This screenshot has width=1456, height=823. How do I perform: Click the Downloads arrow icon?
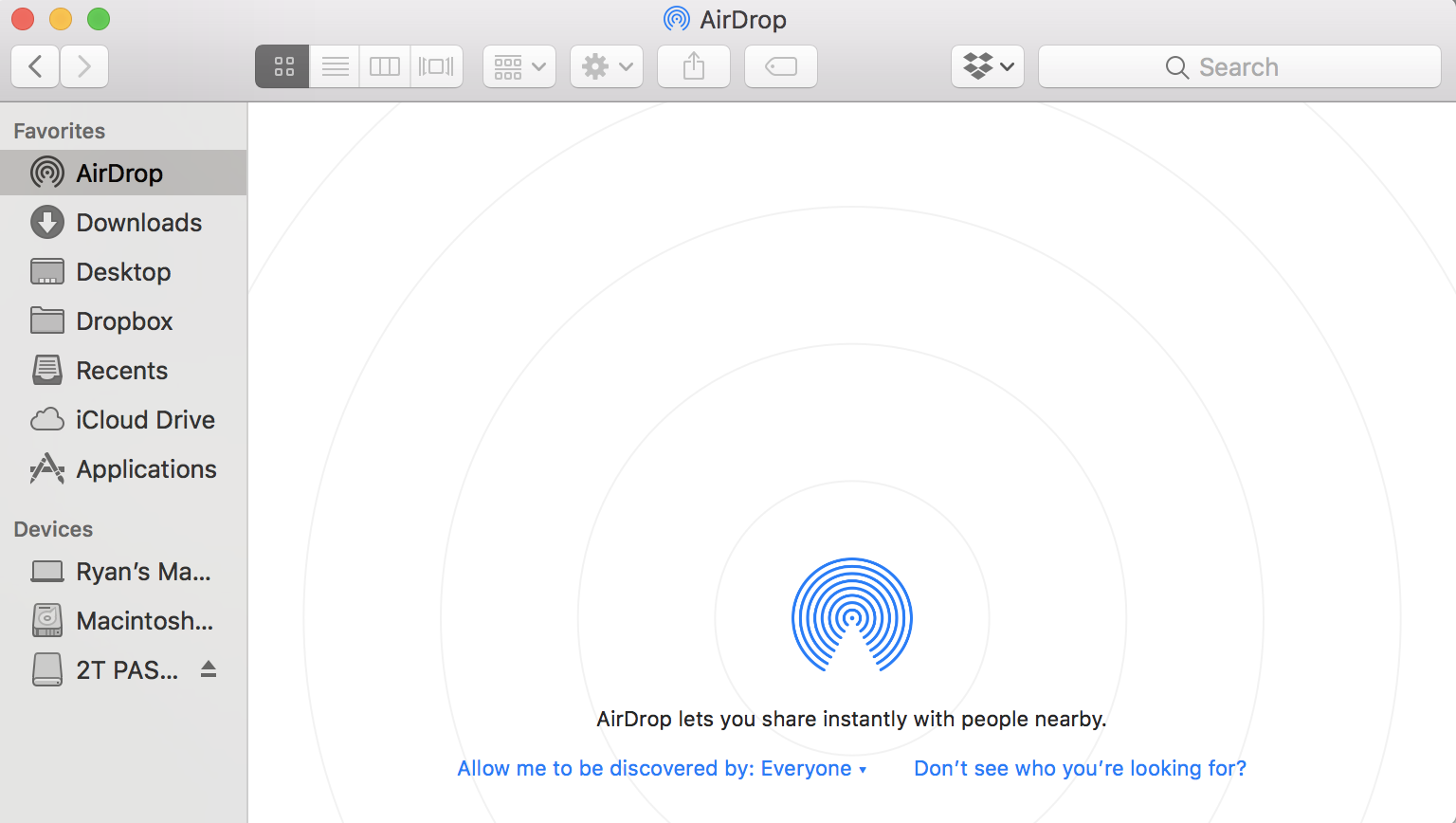click(47, 222)
